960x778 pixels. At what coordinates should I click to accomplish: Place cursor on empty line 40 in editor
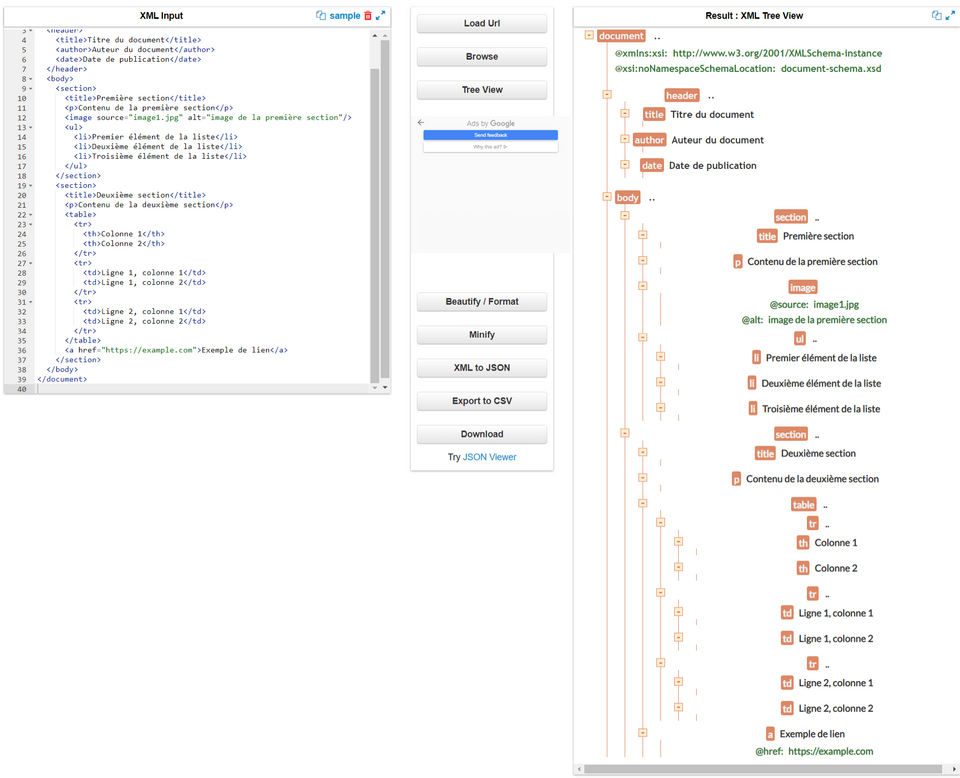click(x=202, y=389)
